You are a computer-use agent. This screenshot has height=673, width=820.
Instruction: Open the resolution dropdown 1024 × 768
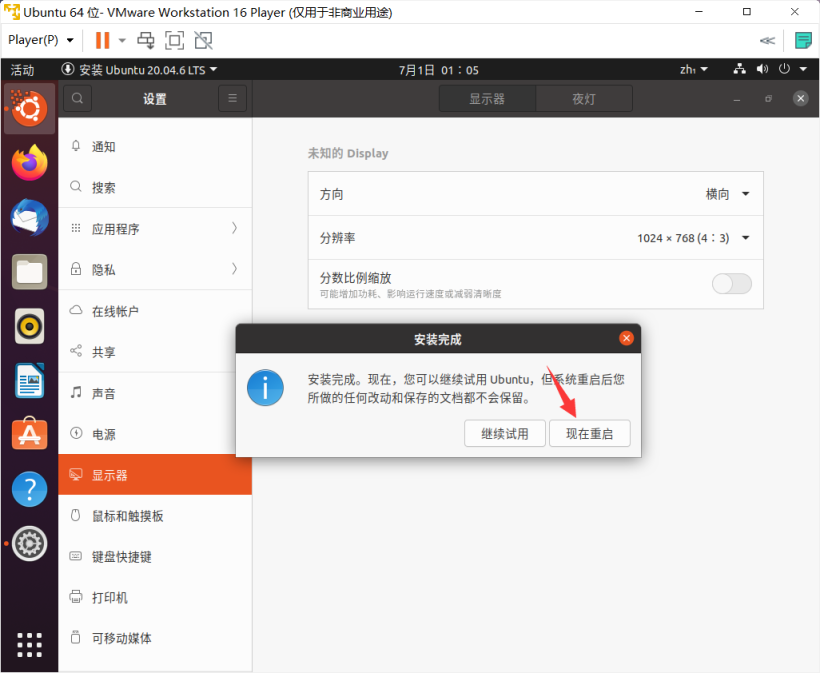pos(693,238)
